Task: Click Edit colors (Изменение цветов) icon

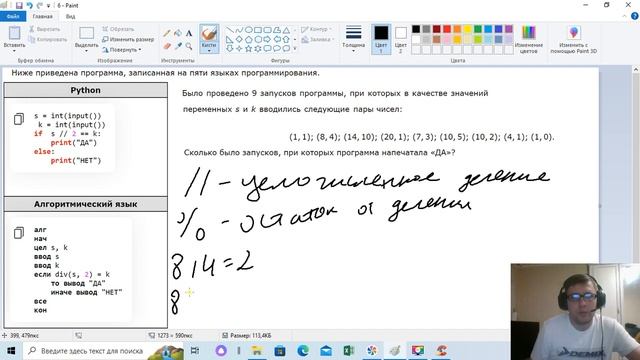Action: pyautogui.click(x=529, y=33)
